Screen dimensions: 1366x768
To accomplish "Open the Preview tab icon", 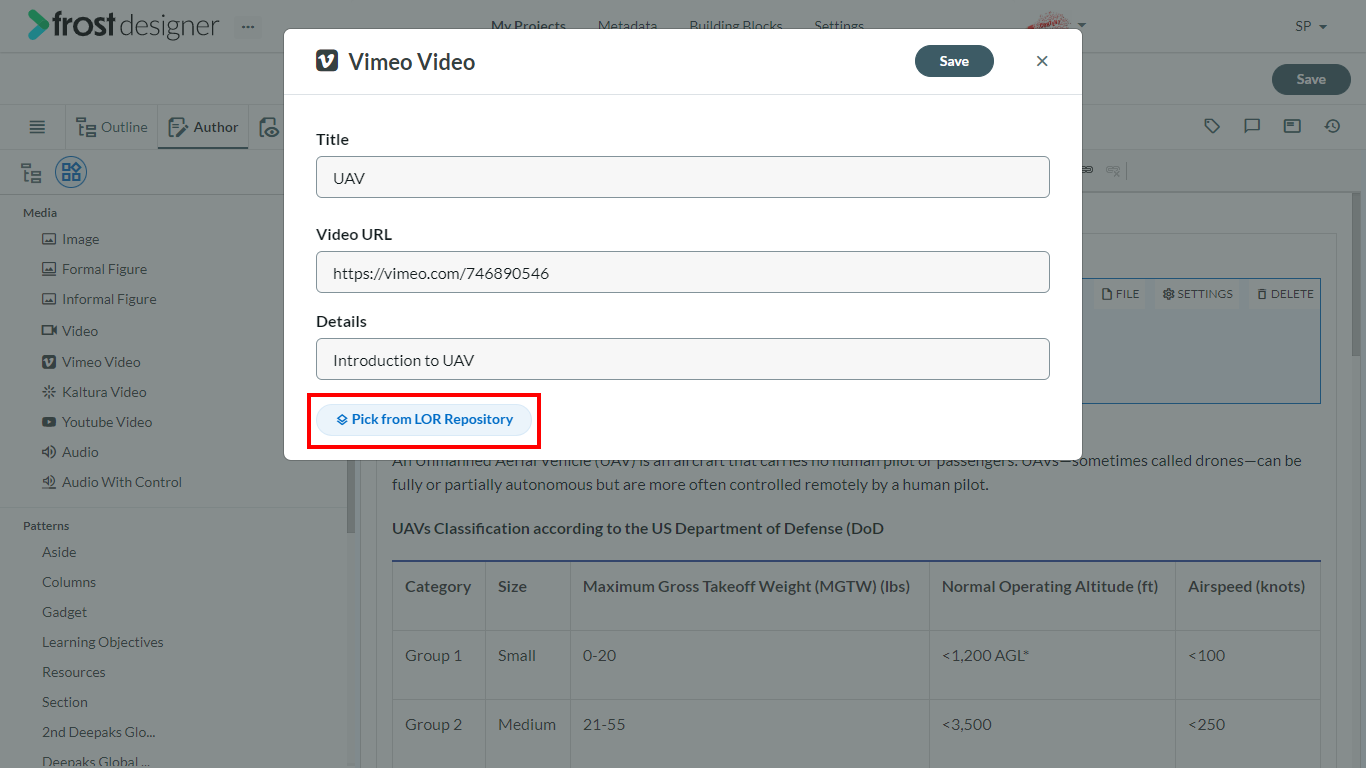I will [269, 127].
